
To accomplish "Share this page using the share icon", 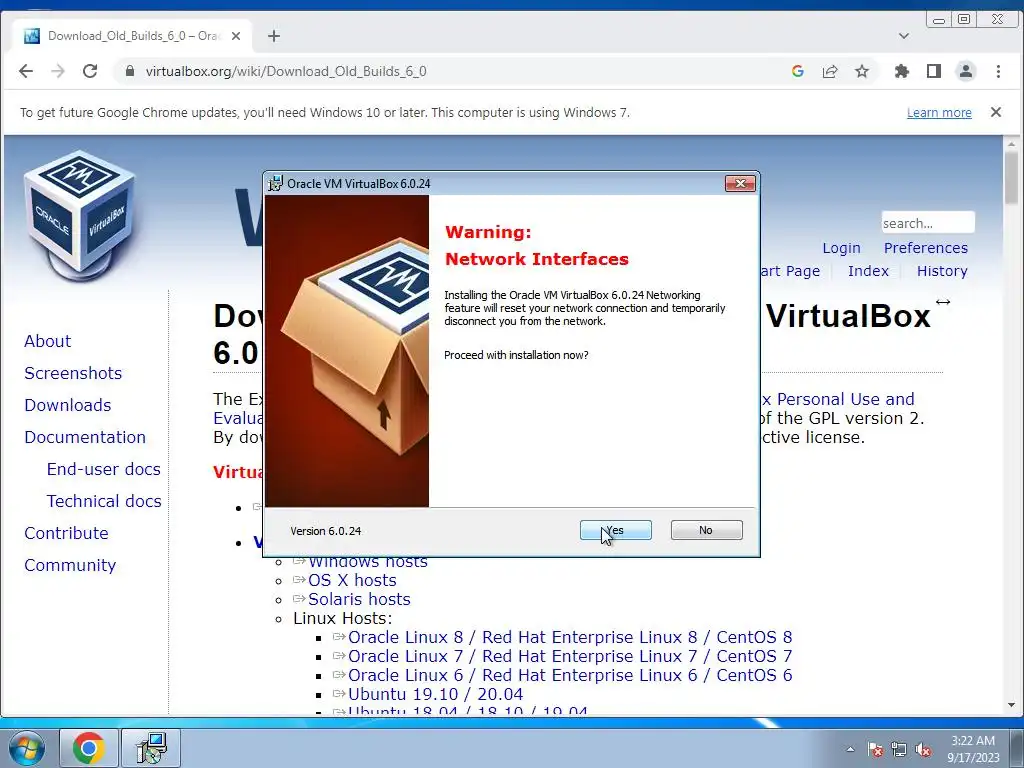I will point(830,71).
